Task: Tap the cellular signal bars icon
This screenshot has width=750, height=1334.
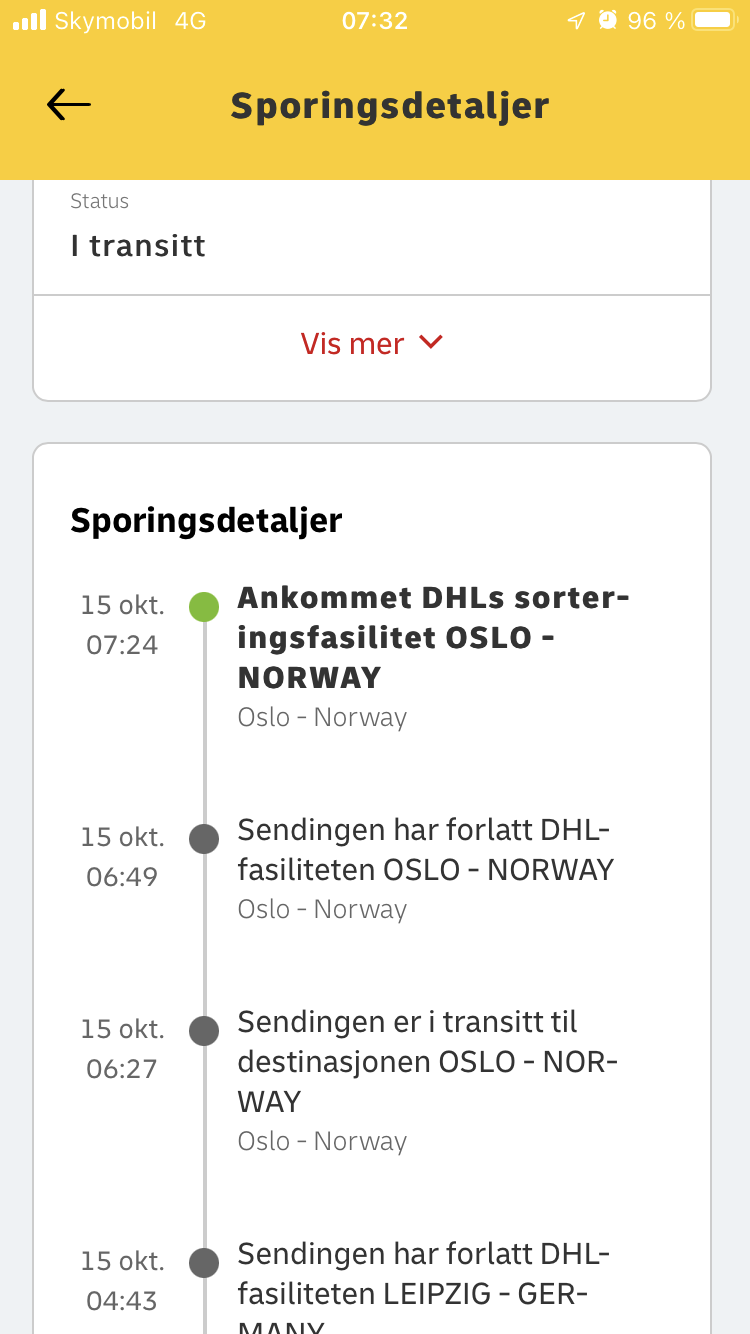Action: click(29, 20)
